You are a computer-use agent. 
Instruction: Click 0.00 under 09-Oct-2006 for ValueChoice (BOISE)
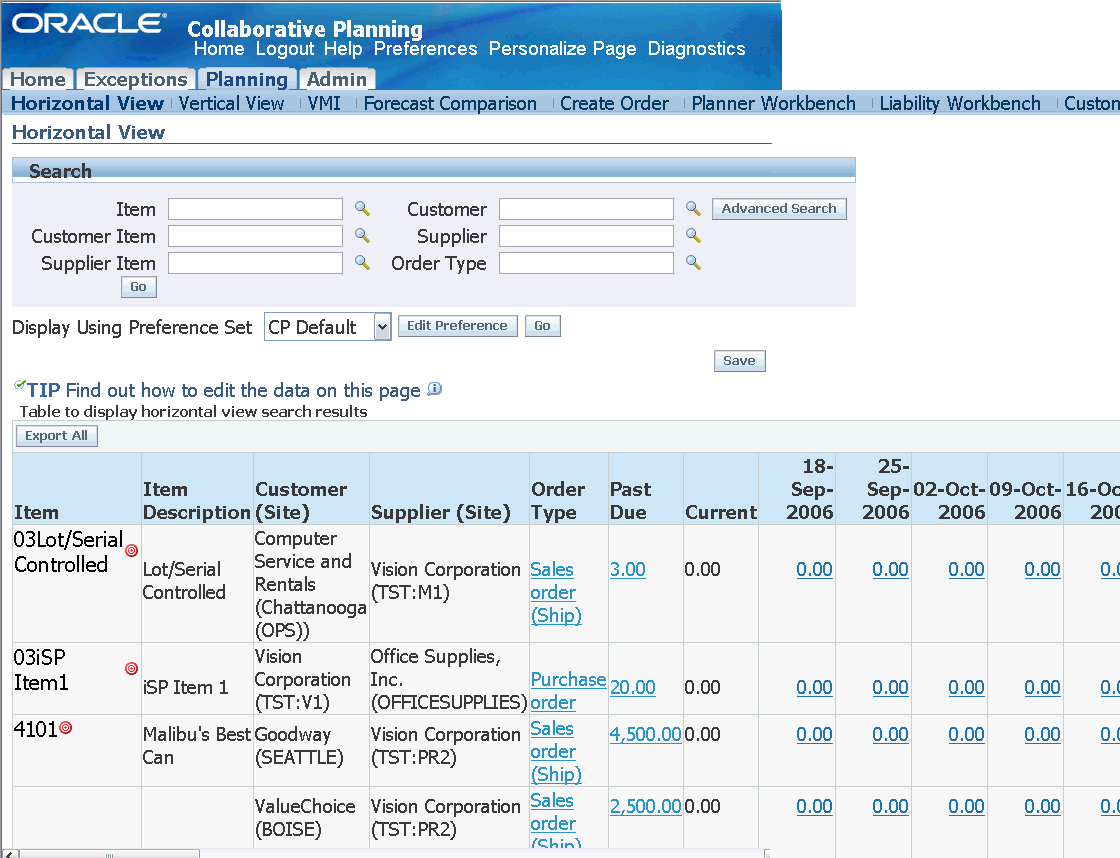tap(1042, 807)
